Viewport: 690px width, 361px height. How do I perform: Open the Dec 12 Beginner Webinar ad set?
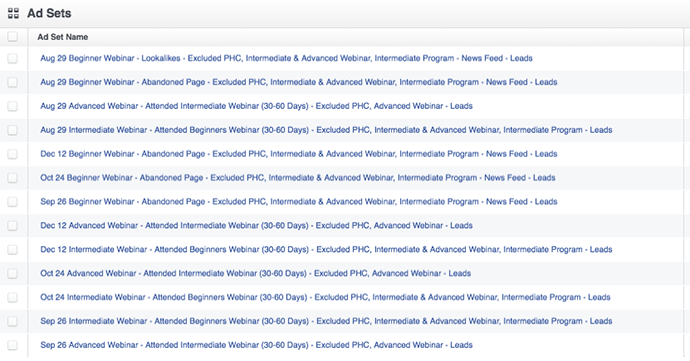pos(299,154)
